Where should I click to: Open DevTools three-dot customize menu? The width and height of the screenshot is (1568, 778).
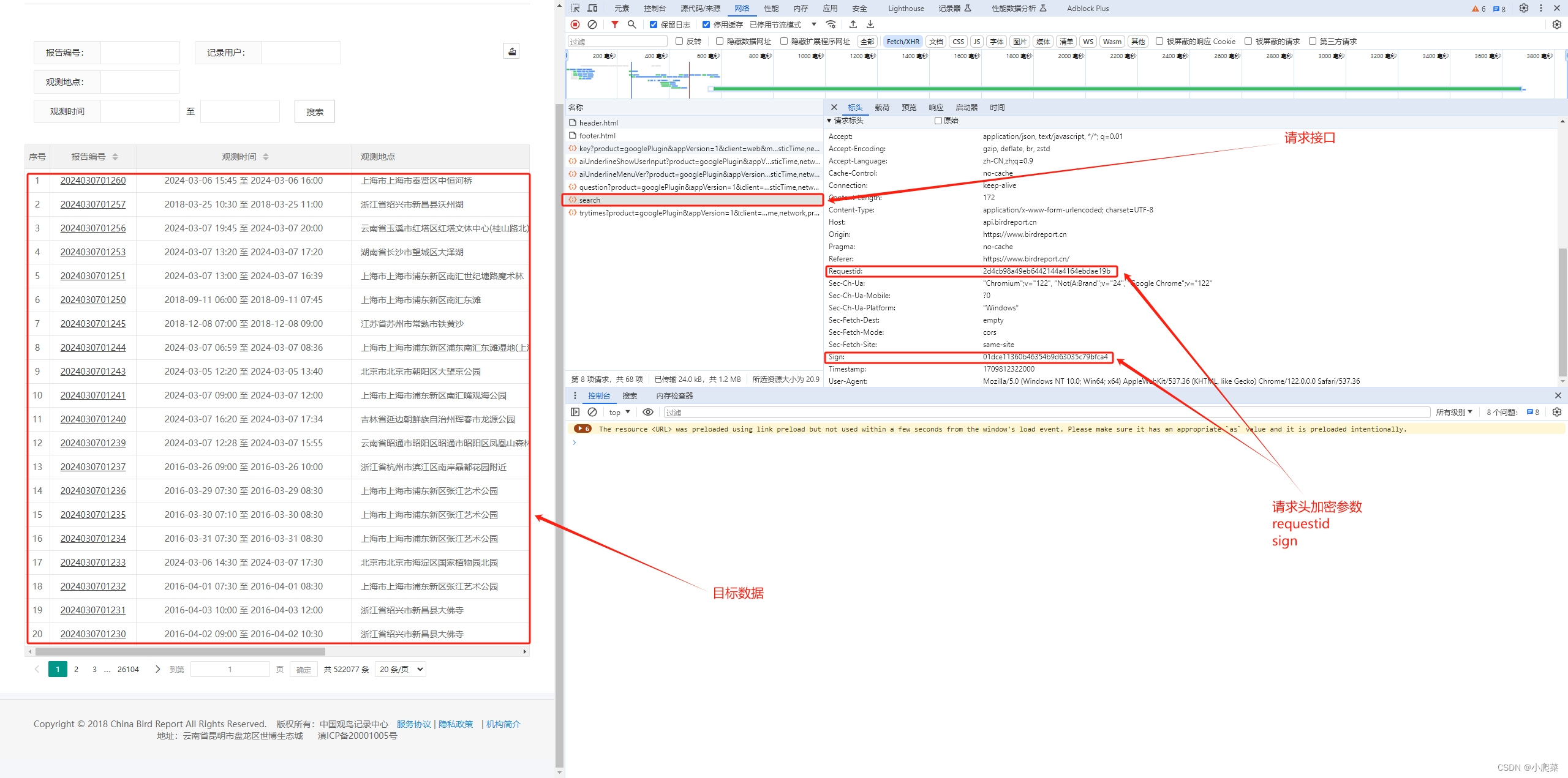tap(1541, 8)
